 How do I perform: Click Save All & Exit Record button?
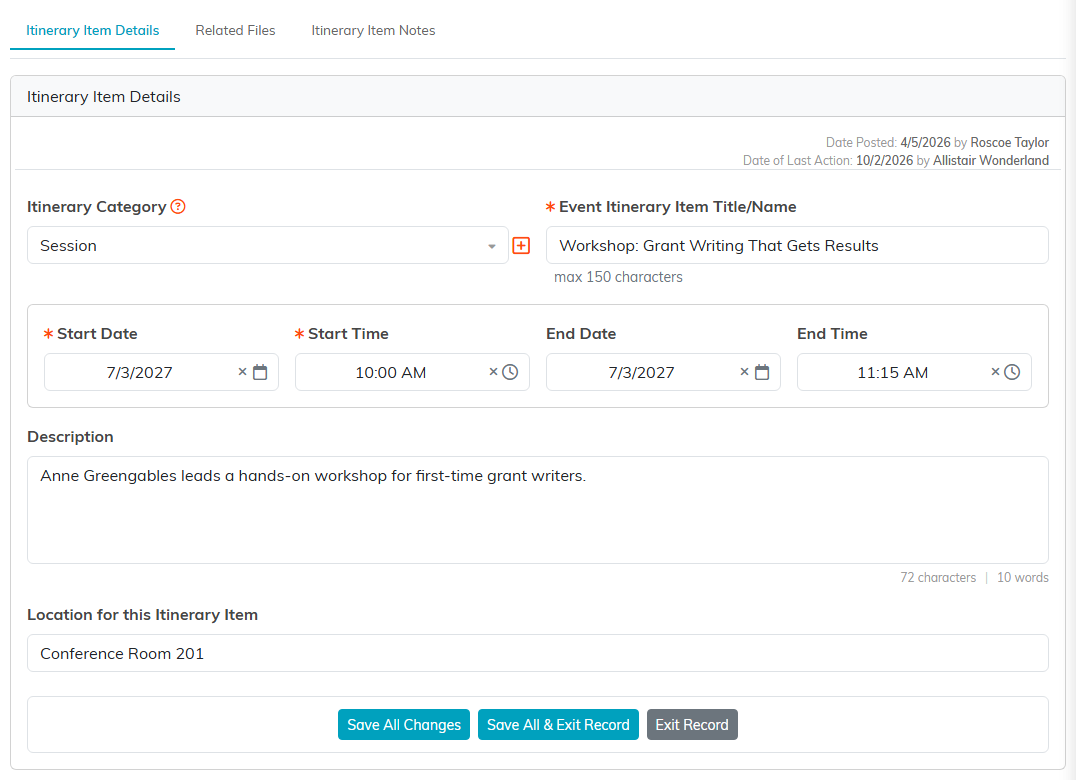tap(559, 724)
